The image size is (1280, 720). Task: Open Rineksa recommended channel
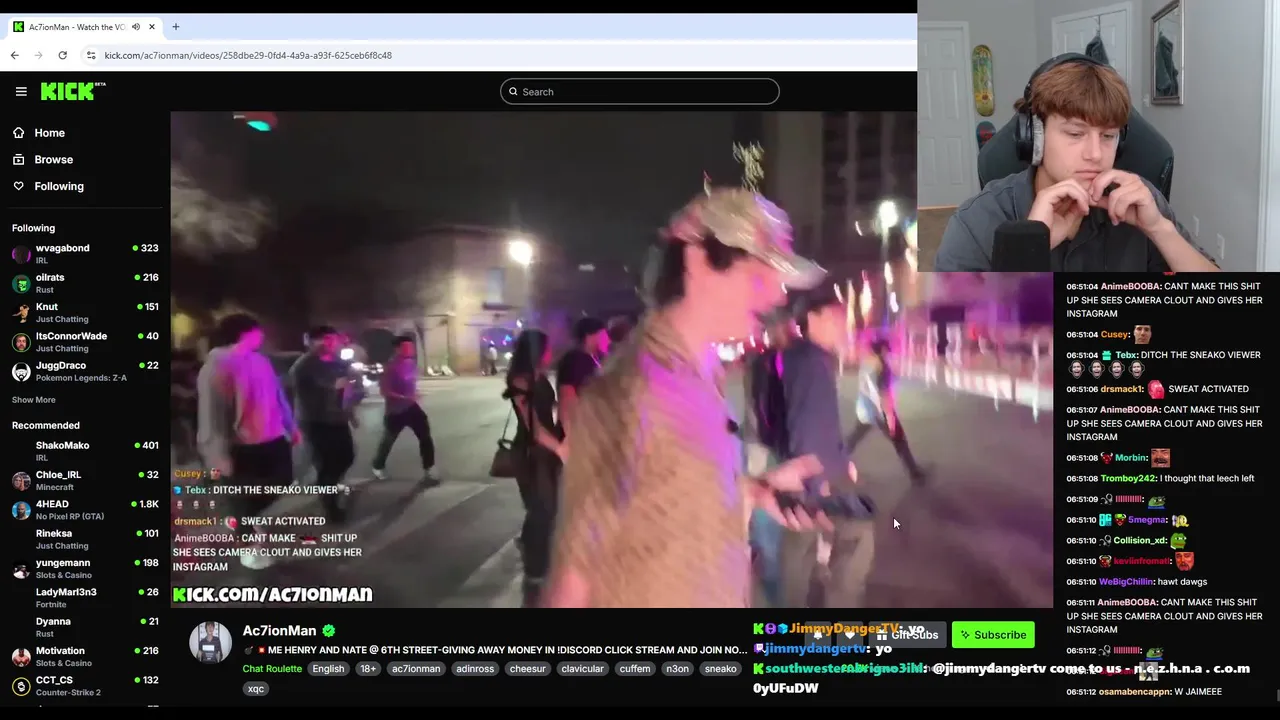(85, 539)
